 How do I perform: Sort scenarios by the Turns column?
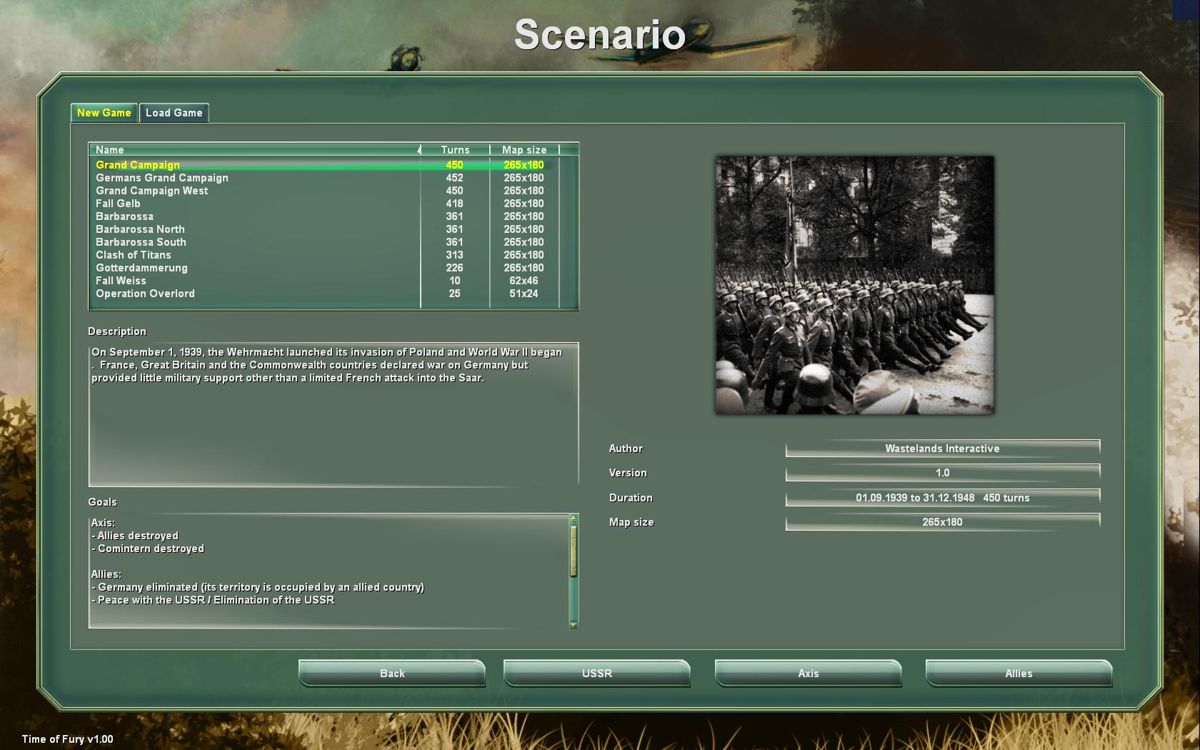coord(455,149)
